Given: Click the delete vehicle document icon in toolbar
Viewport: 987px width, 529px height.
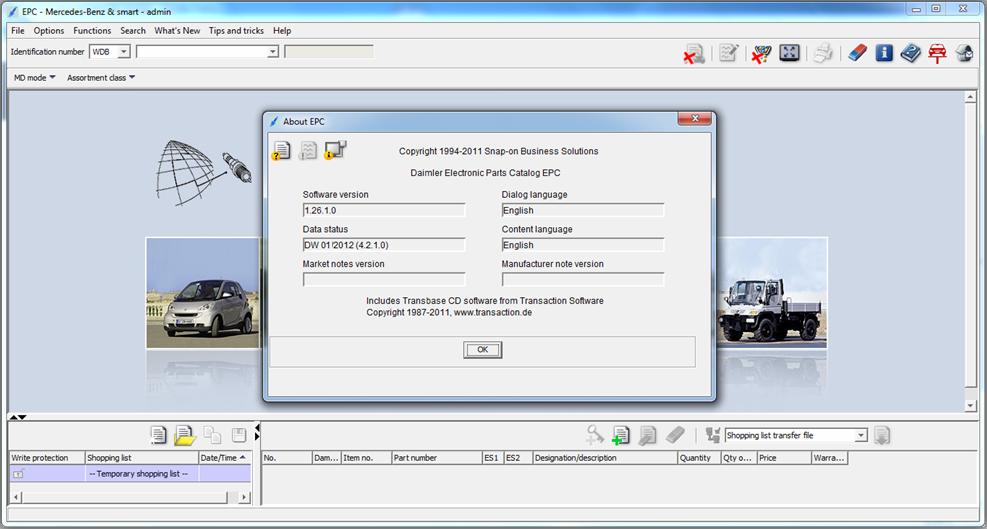Looking at the screenshot, I should point(694,53).
